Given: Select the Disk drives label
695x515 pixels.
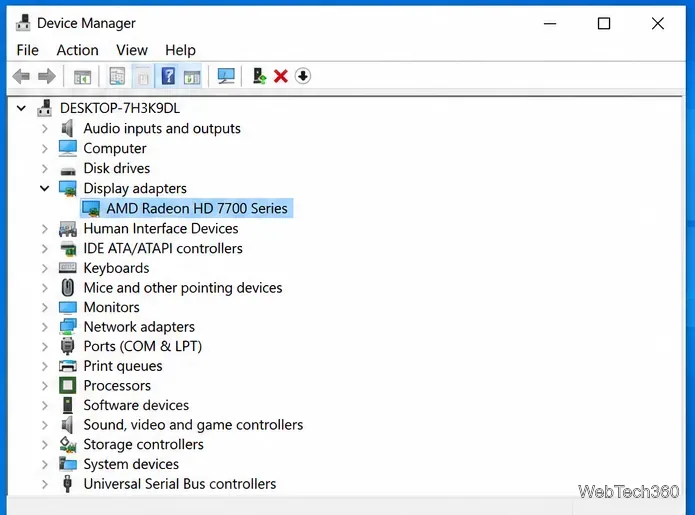Looking at the screenshot, I should click(x=117, y=168).
